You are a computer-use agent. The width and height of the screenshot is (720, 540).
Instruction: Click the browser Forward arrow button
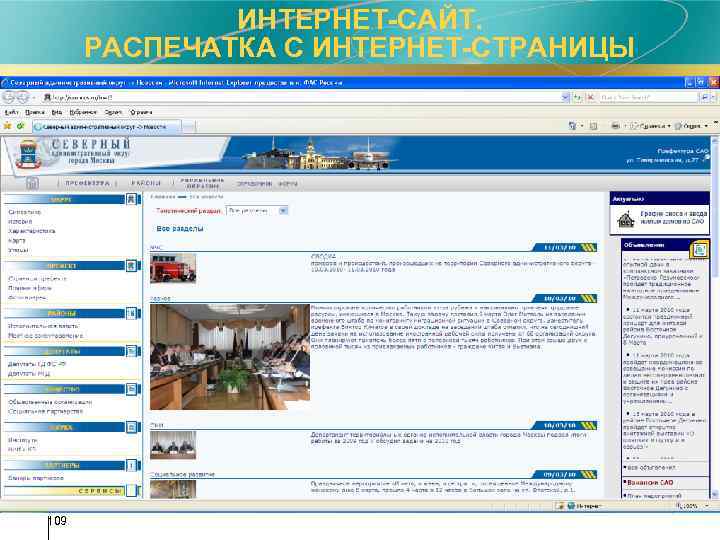(23, 97)
